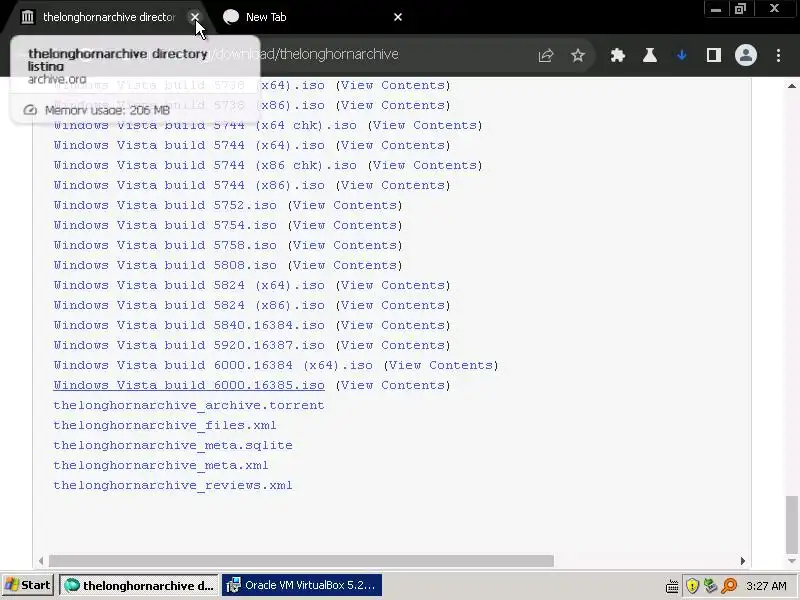
Task: Open Chrome three-dot menu
Action: click(778, 55)
